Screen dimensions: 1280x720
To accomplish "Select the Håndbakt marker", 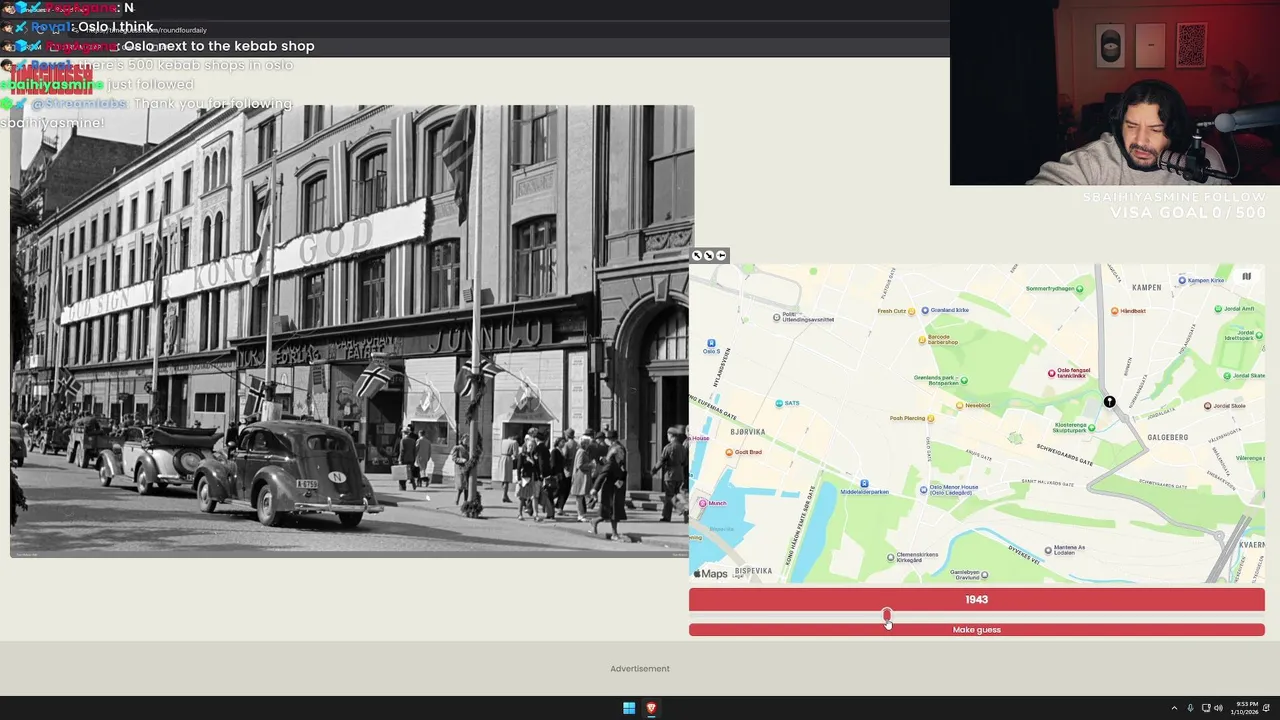I will [x=1115, y=311].
